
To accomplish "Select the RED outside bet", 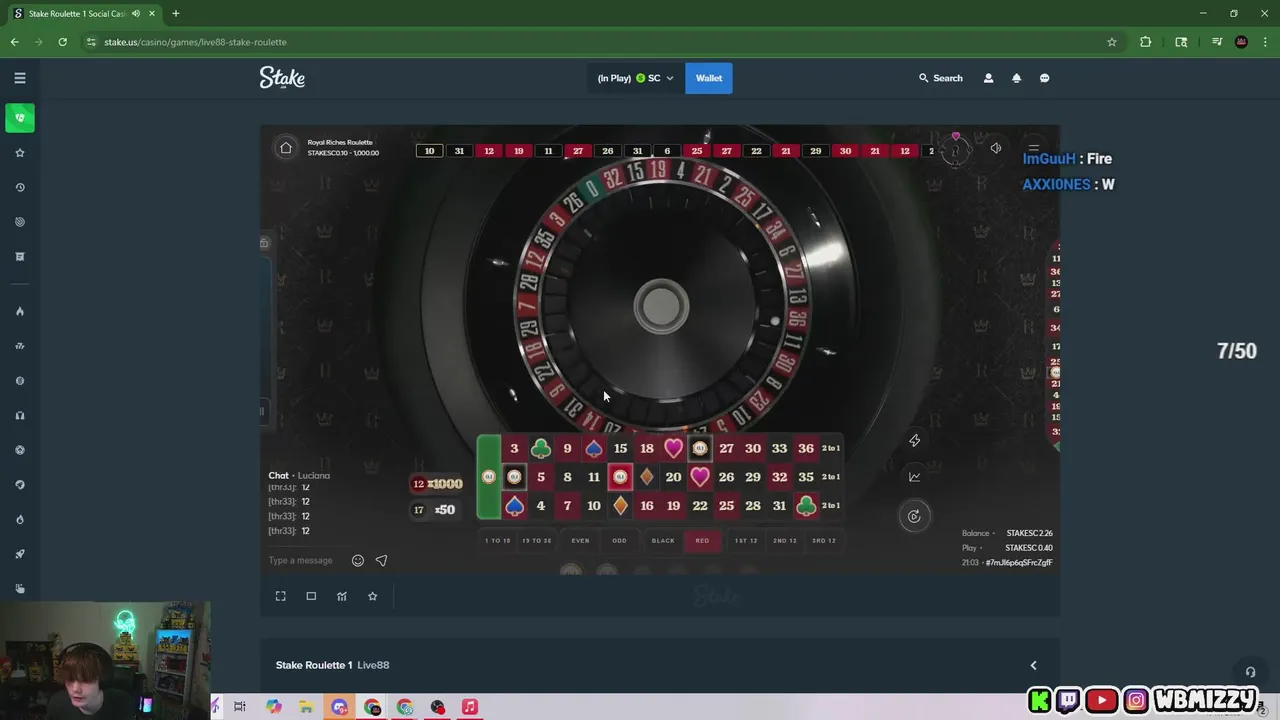I will click(702, 541).
